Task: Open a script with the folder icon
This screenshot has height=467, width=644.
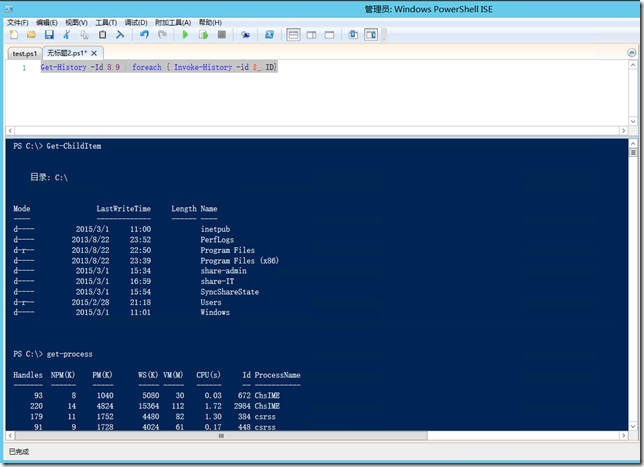Action: (31, 35)
